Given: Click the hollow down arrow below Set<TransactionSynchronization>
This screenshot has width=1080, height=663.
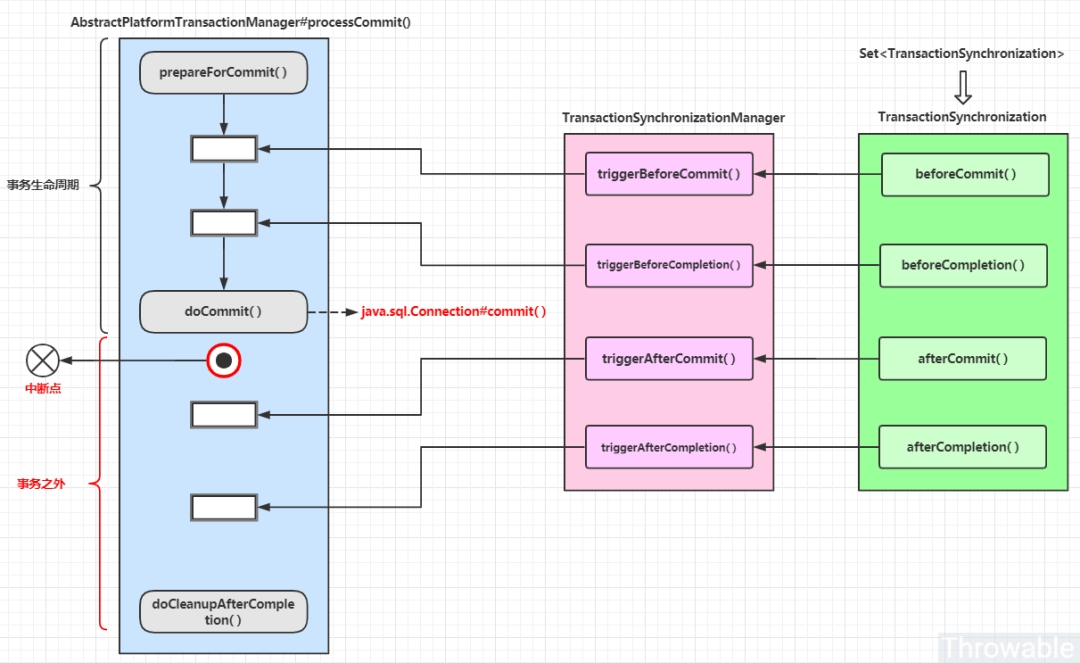Looking at the screenshot, I should (x=963, y=87).
